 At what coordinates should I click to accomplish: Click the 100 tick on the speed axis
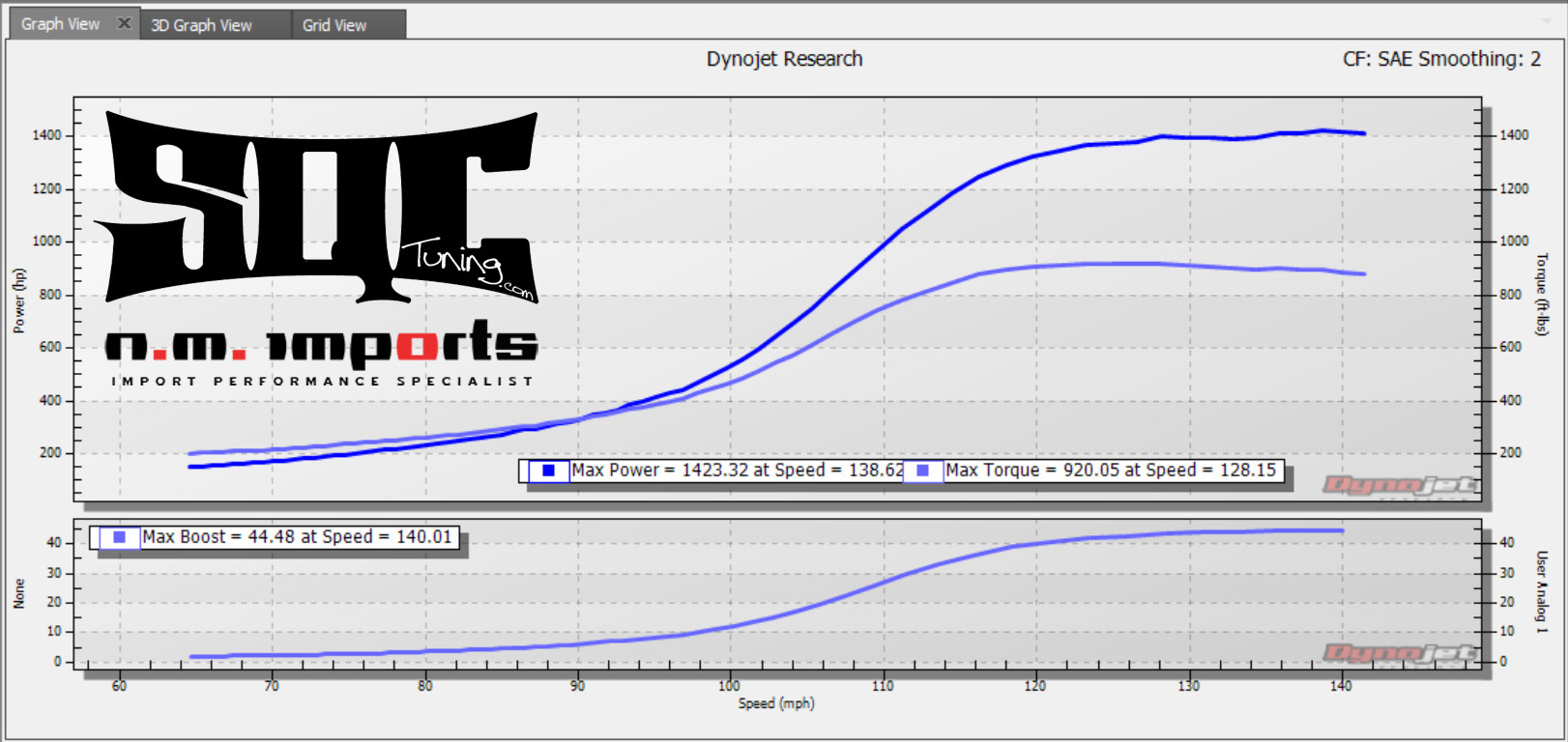point(730,686)
